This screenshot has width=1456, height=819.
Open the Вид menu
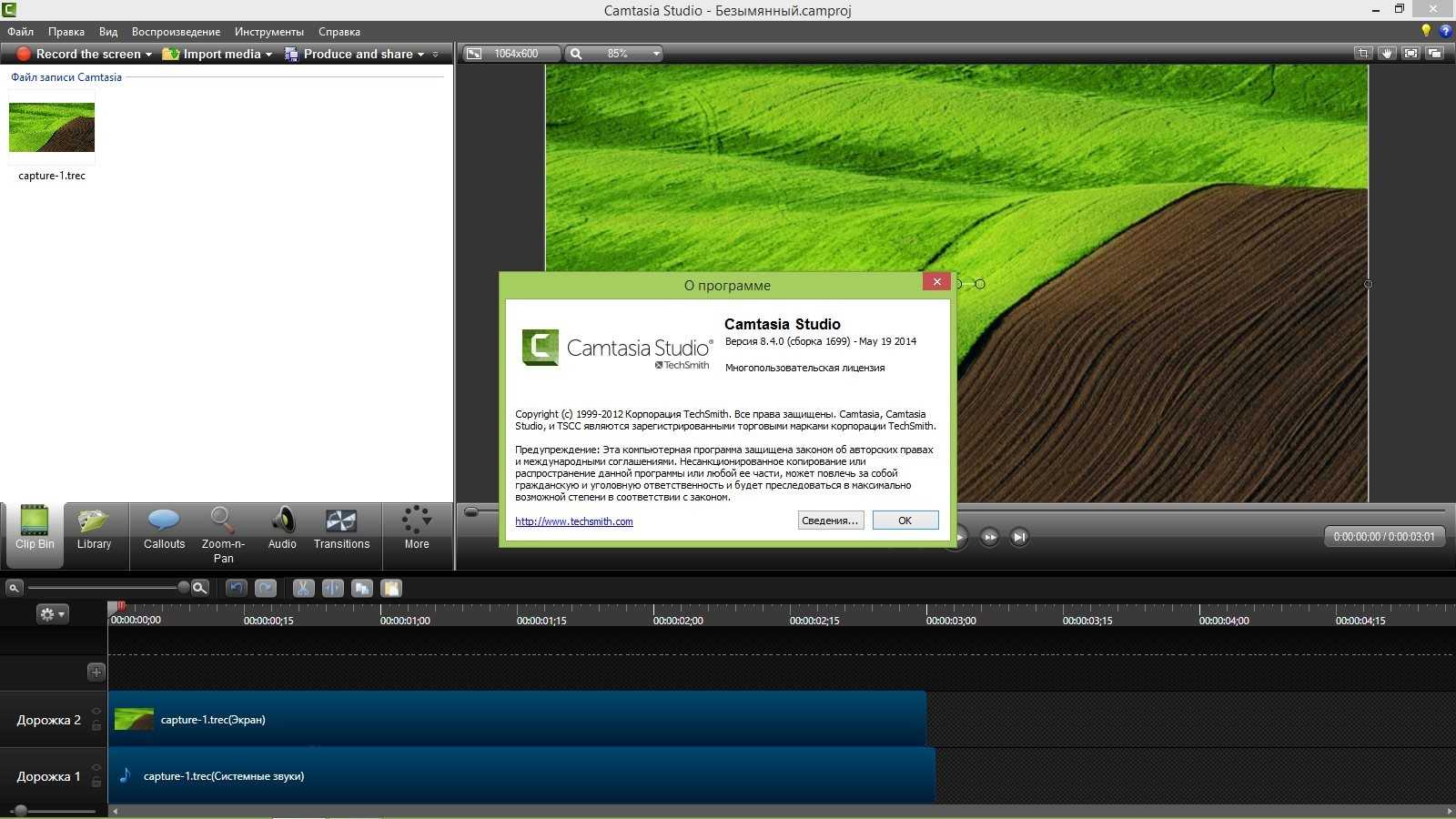click(108, 32)
